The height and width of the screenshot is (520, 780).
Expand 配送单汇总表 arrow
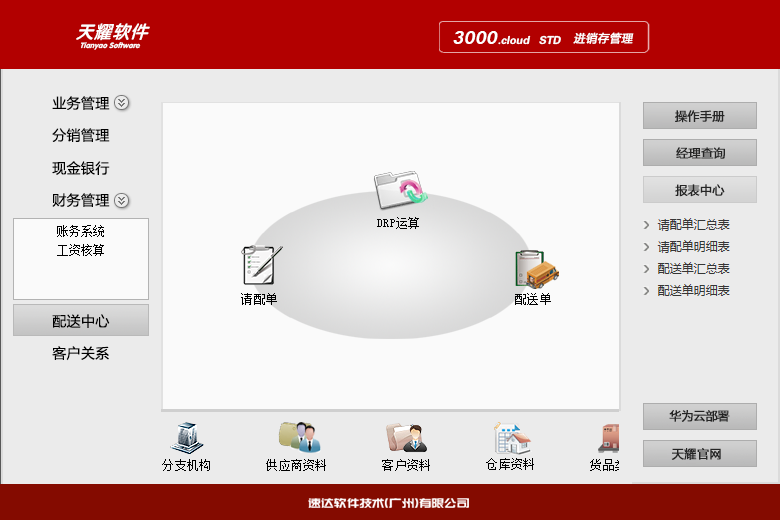[x=647, y=269]
